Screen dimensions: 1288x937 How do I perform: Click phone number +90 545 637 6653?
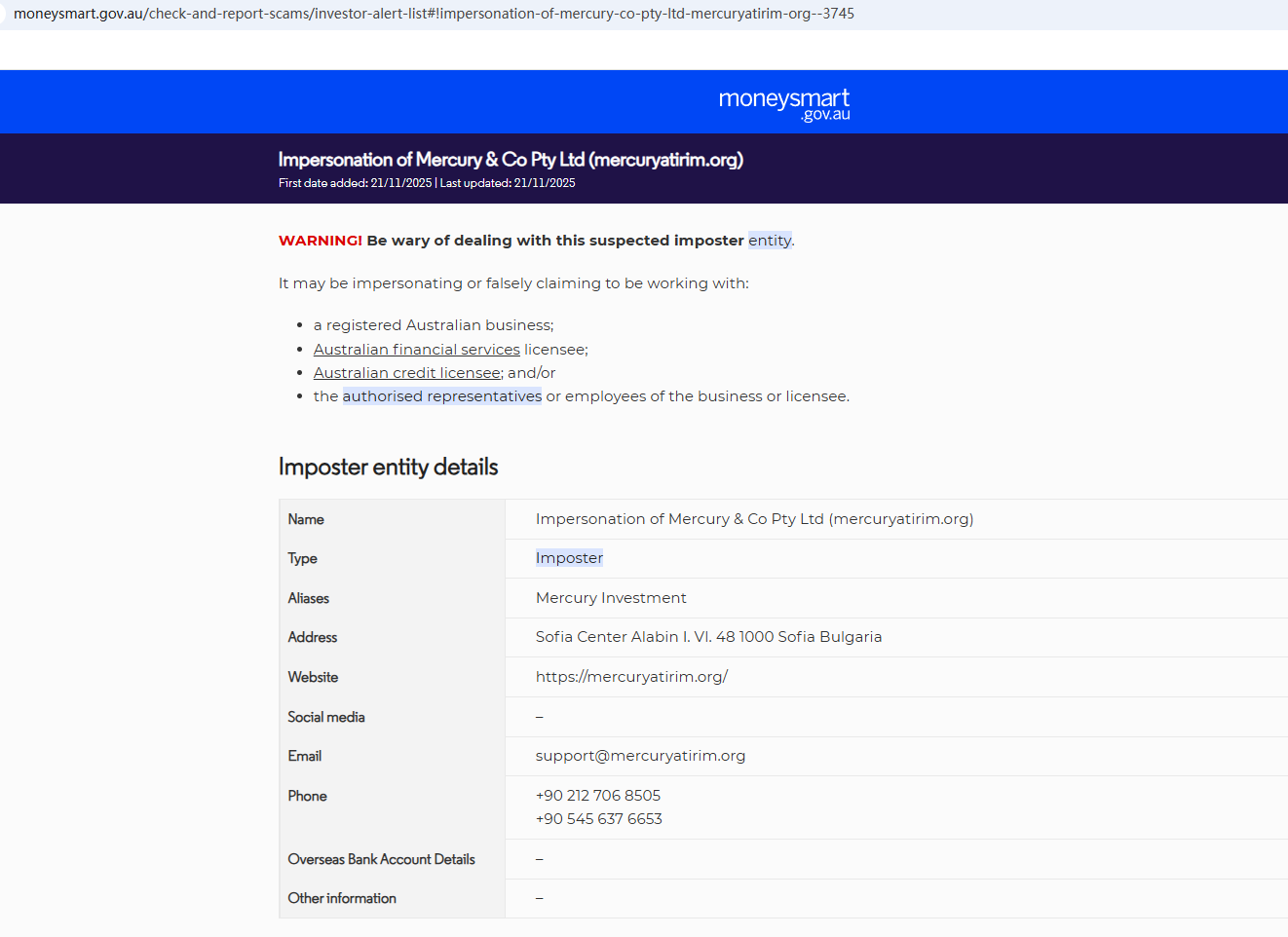[x=599, y=819]
